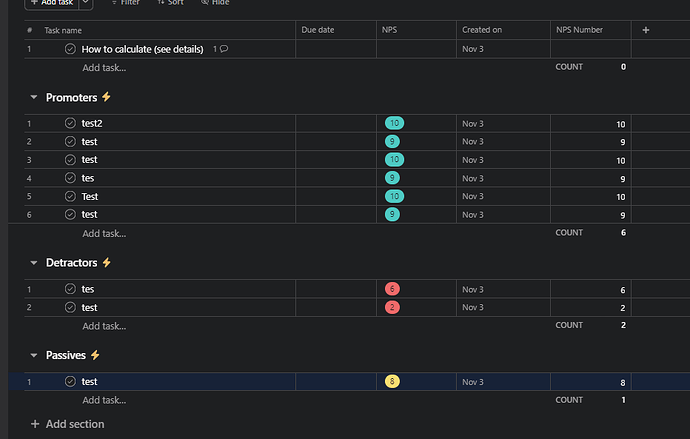This screenshot has height=439, width=690.
Task: Complete Detractors task 'tes' scored 6
Action: (x=70, y=289)
